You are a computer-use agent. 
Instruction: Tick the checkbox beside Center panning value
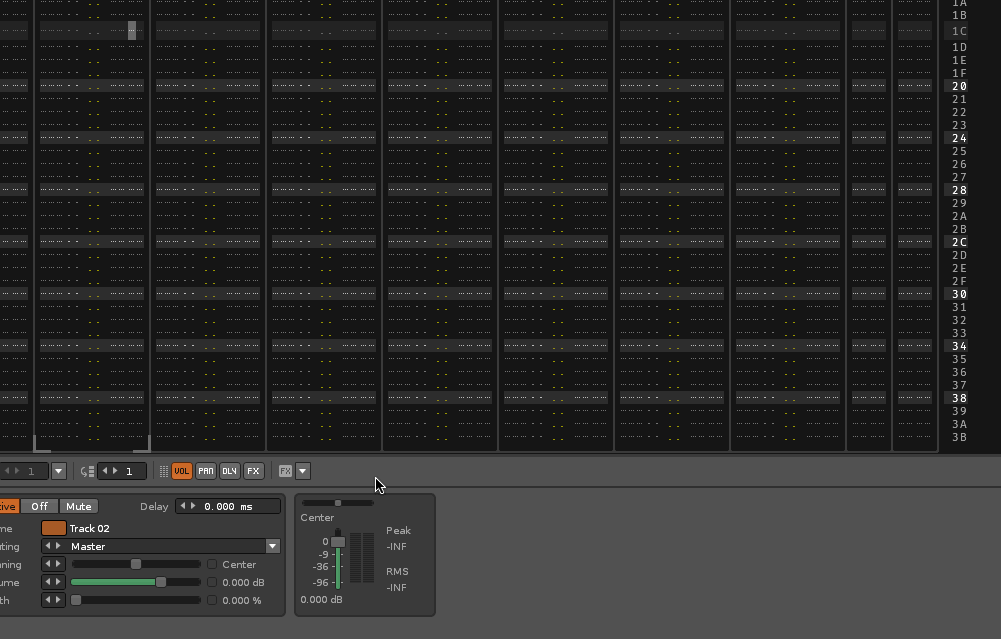(212, 564)
